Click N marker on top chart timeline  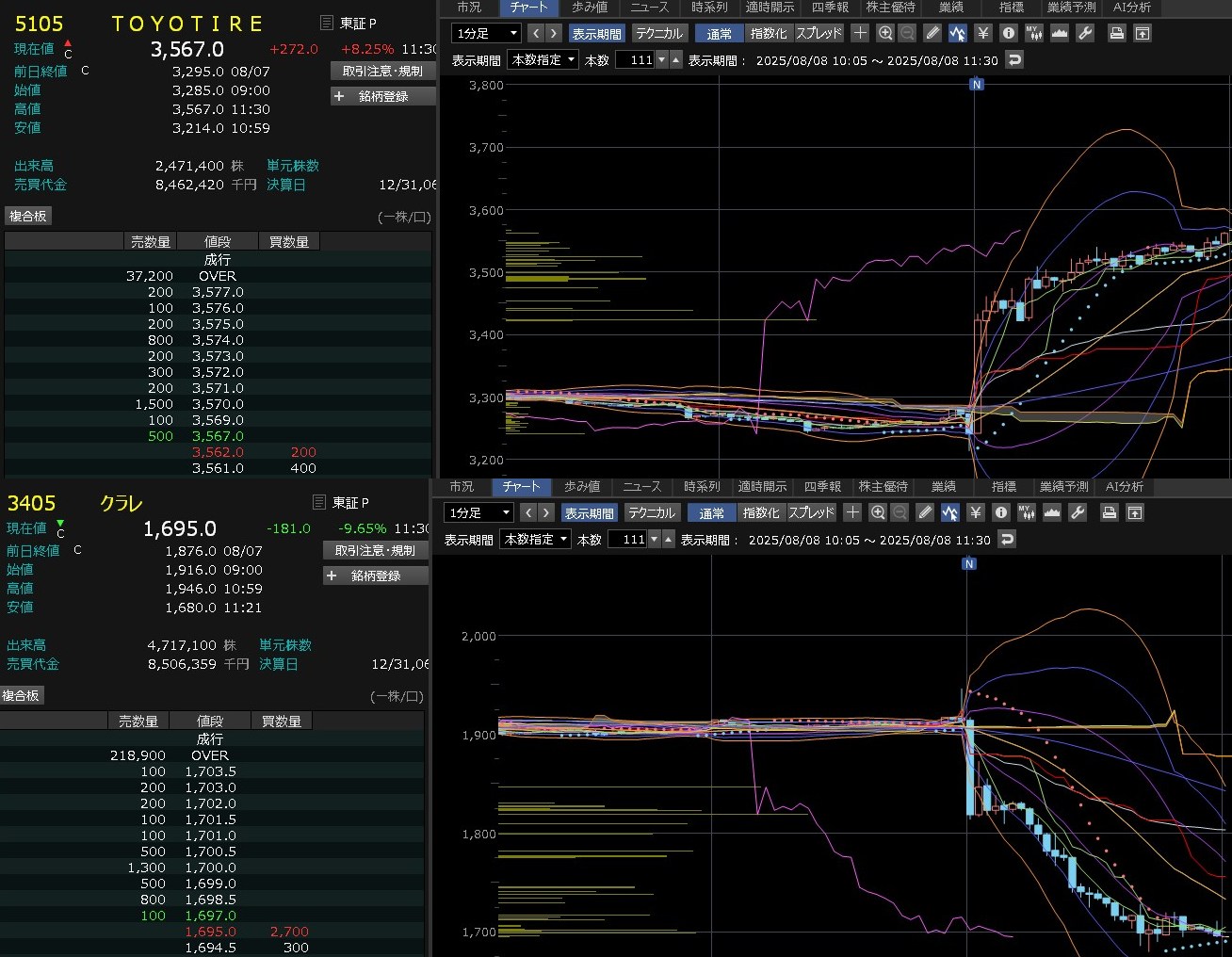(x=977, y=84)
